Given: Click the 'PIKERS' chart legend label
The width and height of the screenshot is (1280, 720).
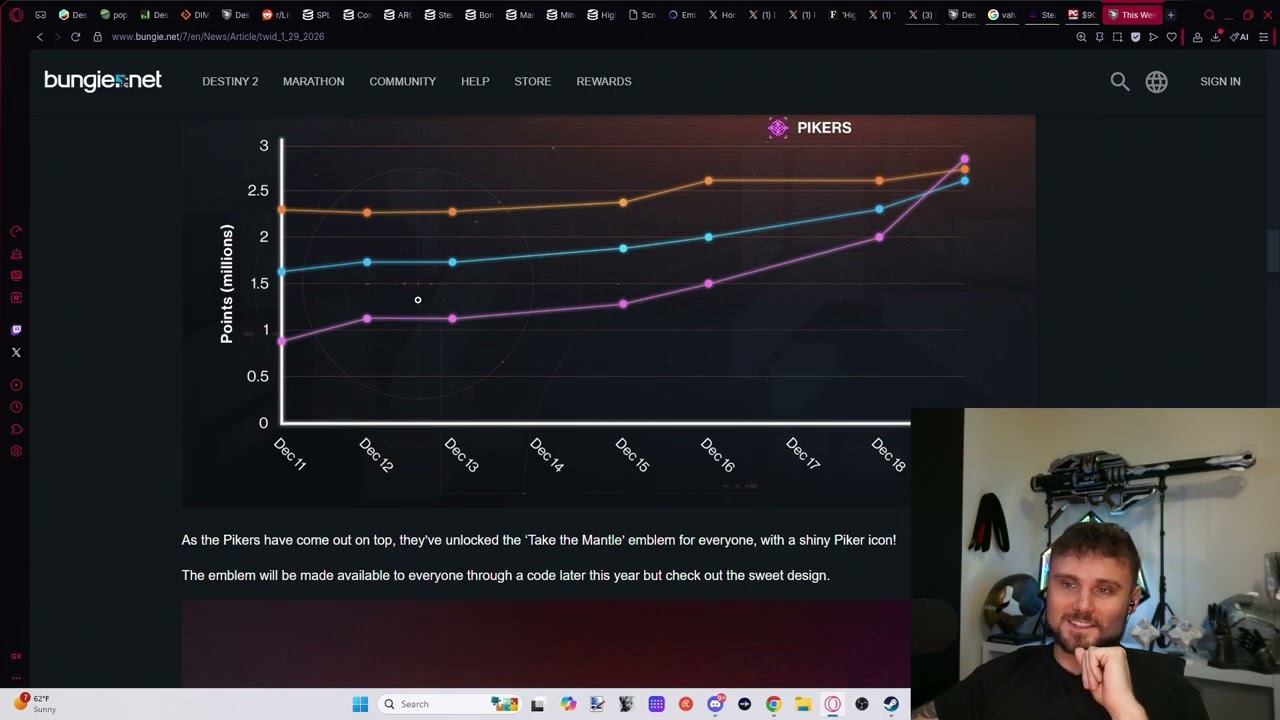Looking at the screenshot, I should pyautogui.click(x=824, y=128).
